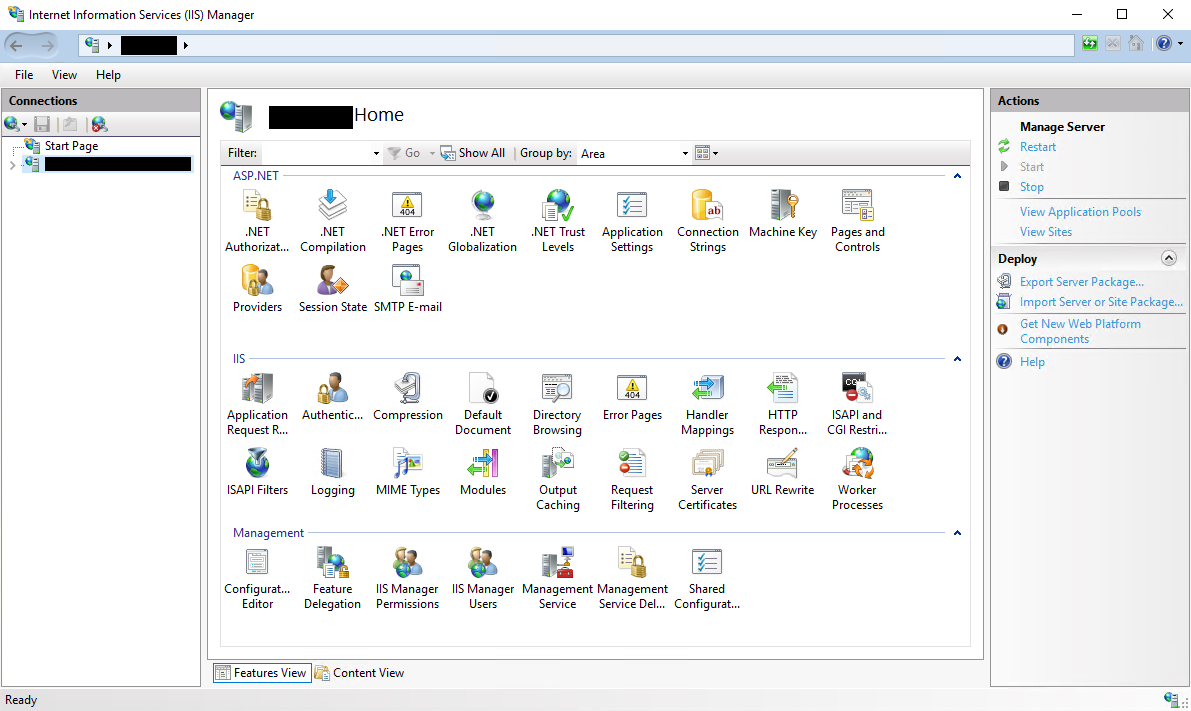1191x711 pixels.
Task: Open Session State settings
Action: click(333, 289)
